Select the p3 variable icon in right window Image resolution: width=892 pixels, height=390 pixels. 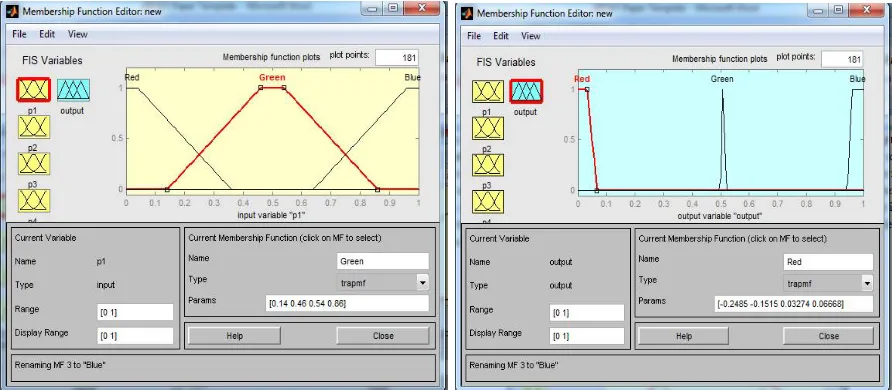(x=488, y=165)
